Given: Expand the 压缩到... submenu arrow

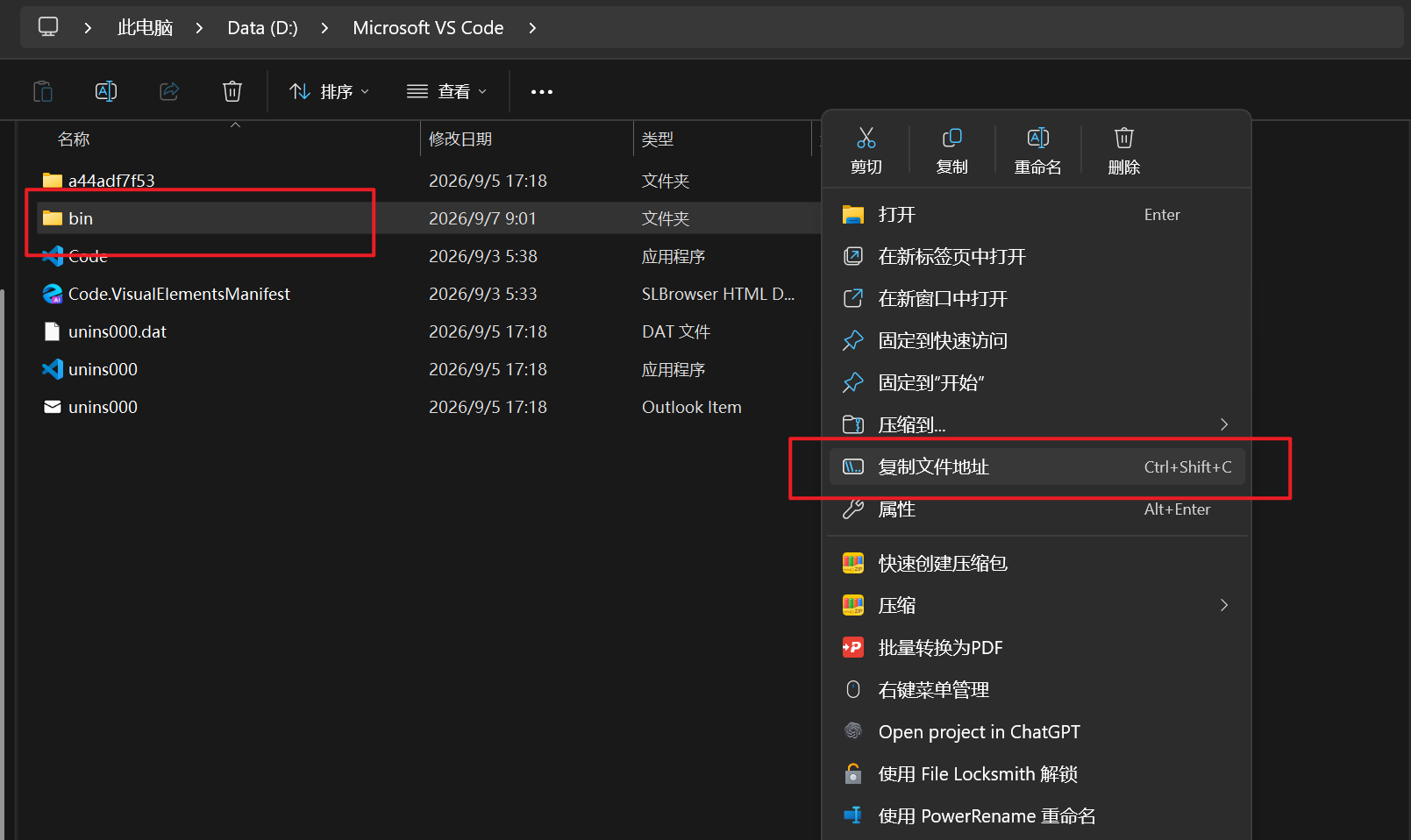Looking at the screenshot, I should [1224, 424].
